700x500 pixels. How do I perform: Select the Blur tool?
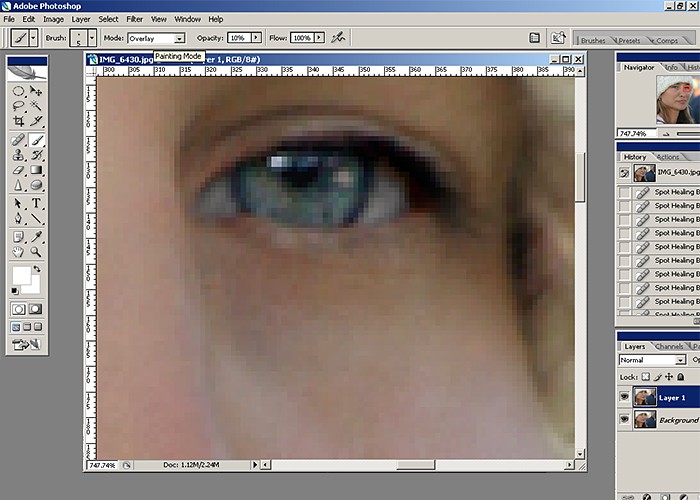pyautogui.click(x=18, y=184)
